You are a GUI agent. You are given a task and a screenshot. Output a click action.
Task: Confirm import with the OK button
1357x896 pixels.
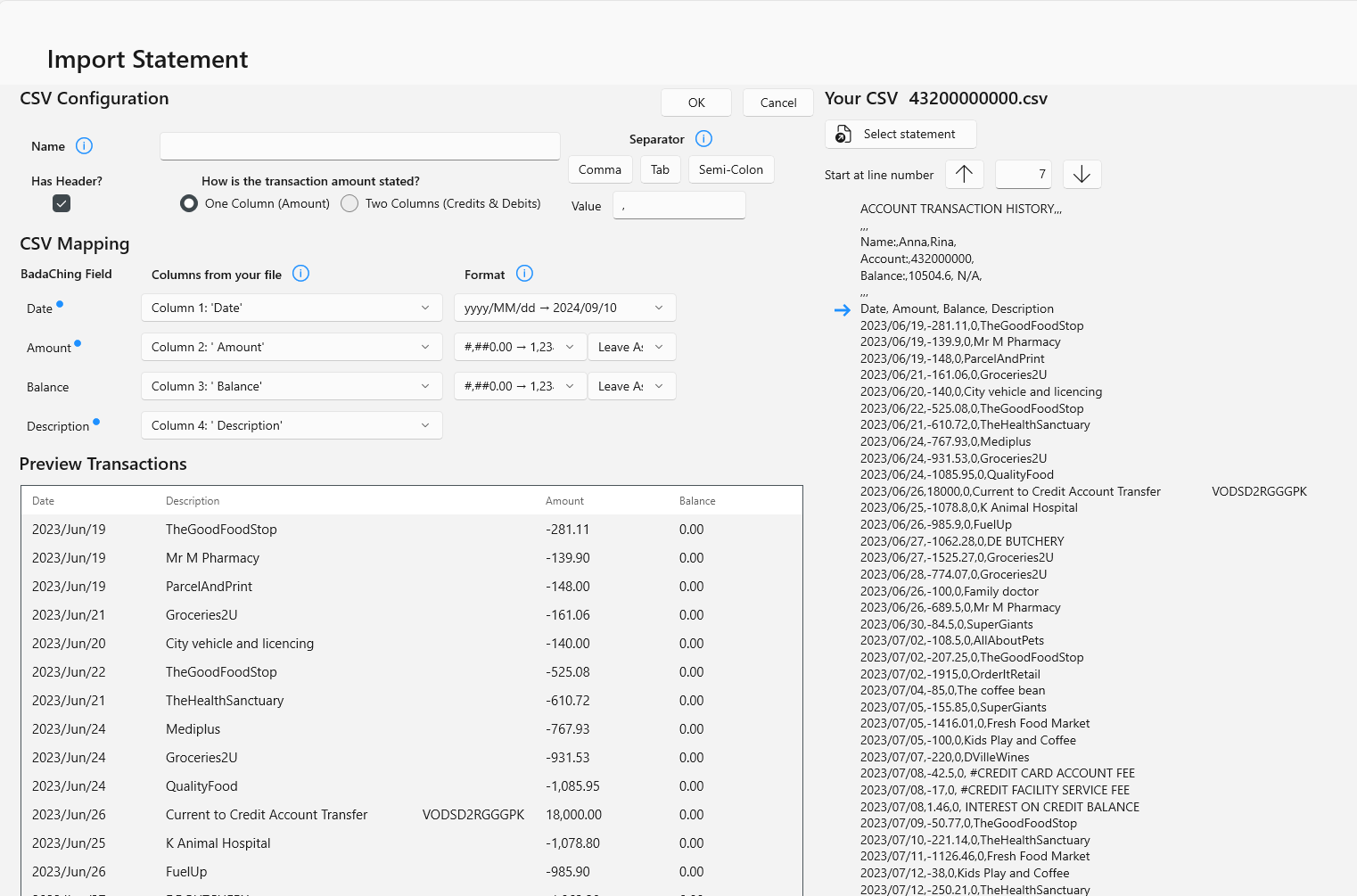pyautogui.click(x=696, y=103)
